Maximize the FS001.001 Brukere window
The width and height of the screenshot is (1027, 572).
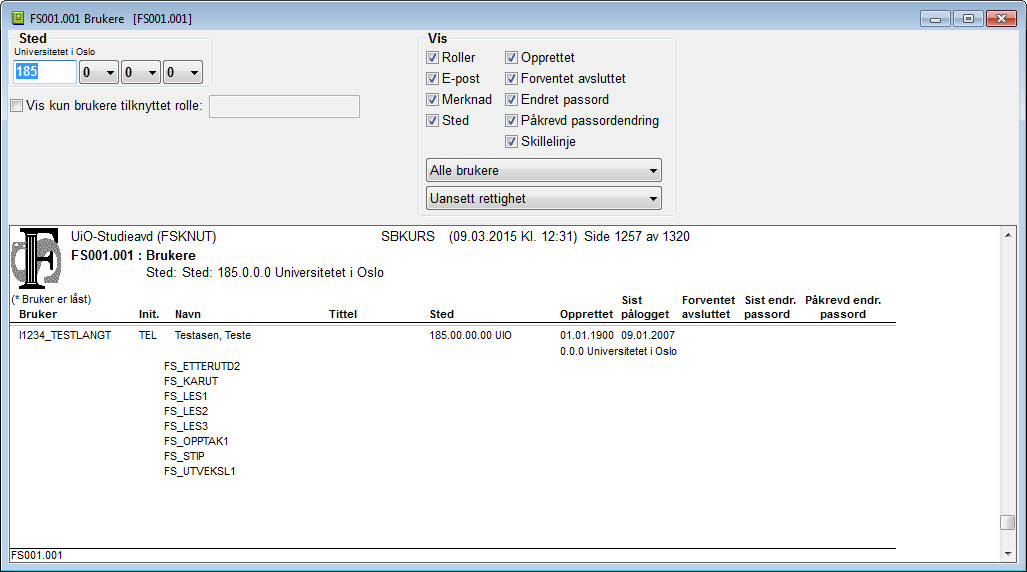968,19
